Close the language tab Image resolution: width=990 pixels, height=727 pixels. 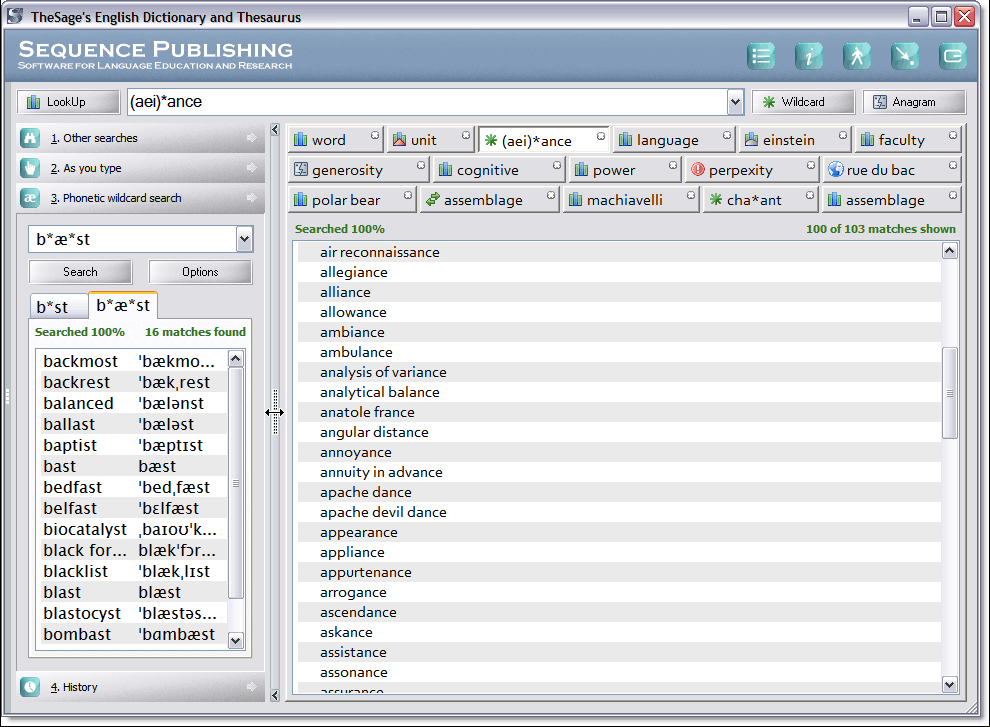(x=727, y=135)
